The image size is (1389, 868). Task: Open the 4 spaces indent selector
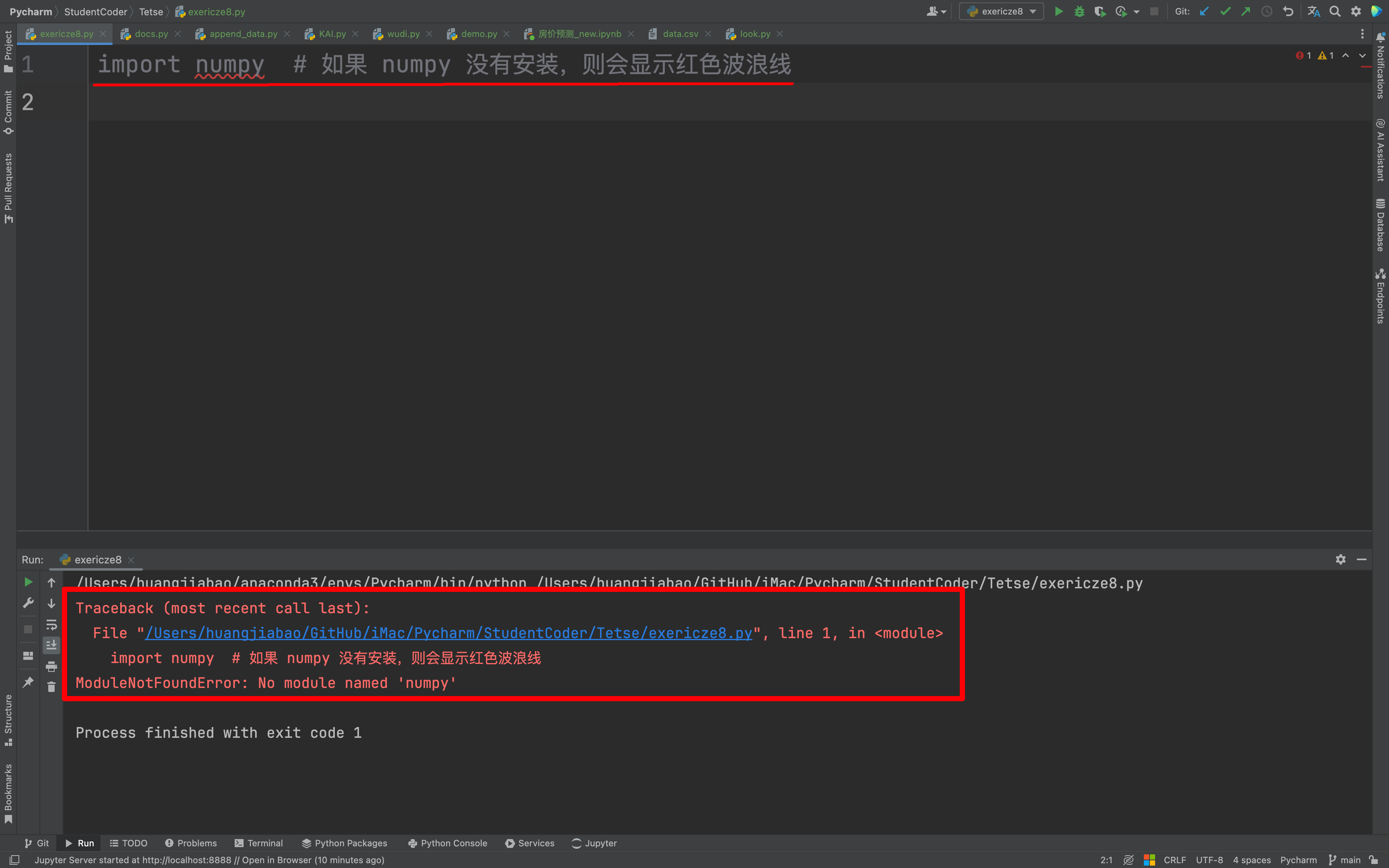[x=1252, y=860]
